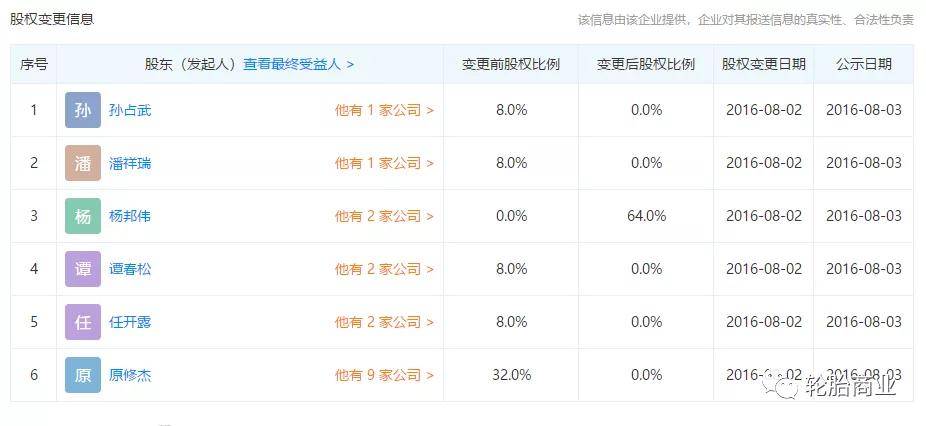This screenshot has width=926, height=426.
Task: Expand 孙占武's 他有 1 家公司 list
Action: point(384,110)
